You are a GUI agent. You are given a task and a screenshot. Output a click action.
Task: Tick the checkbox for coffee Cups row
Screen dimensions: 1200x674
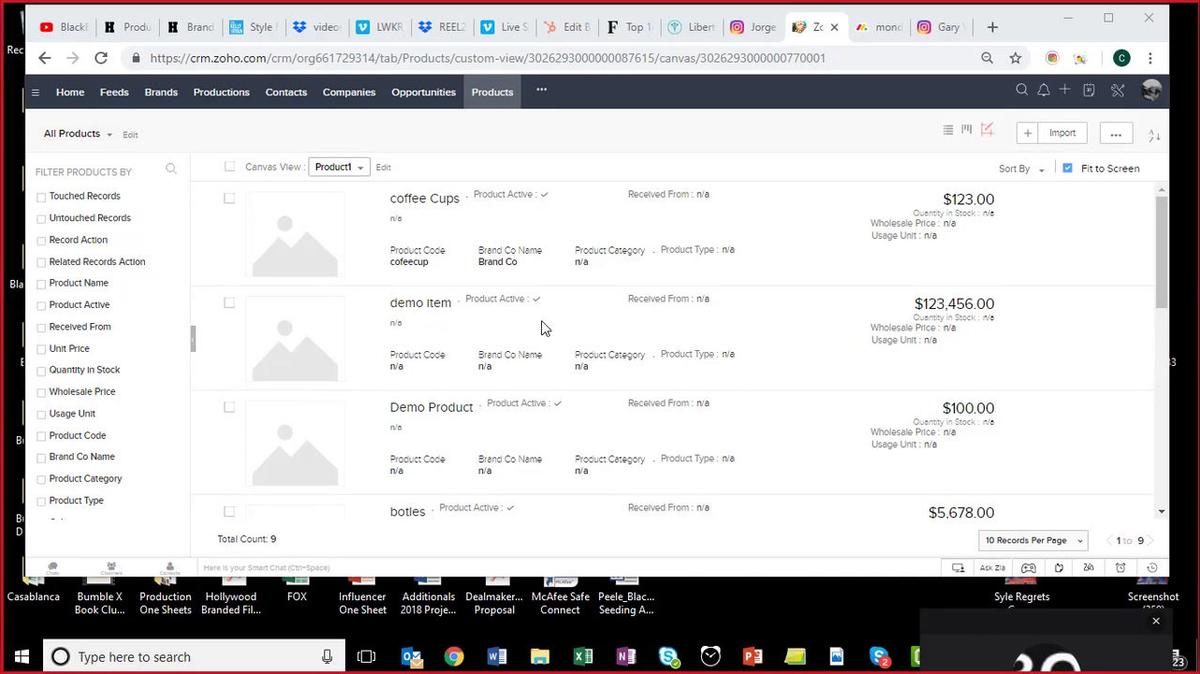coord(229,198)
